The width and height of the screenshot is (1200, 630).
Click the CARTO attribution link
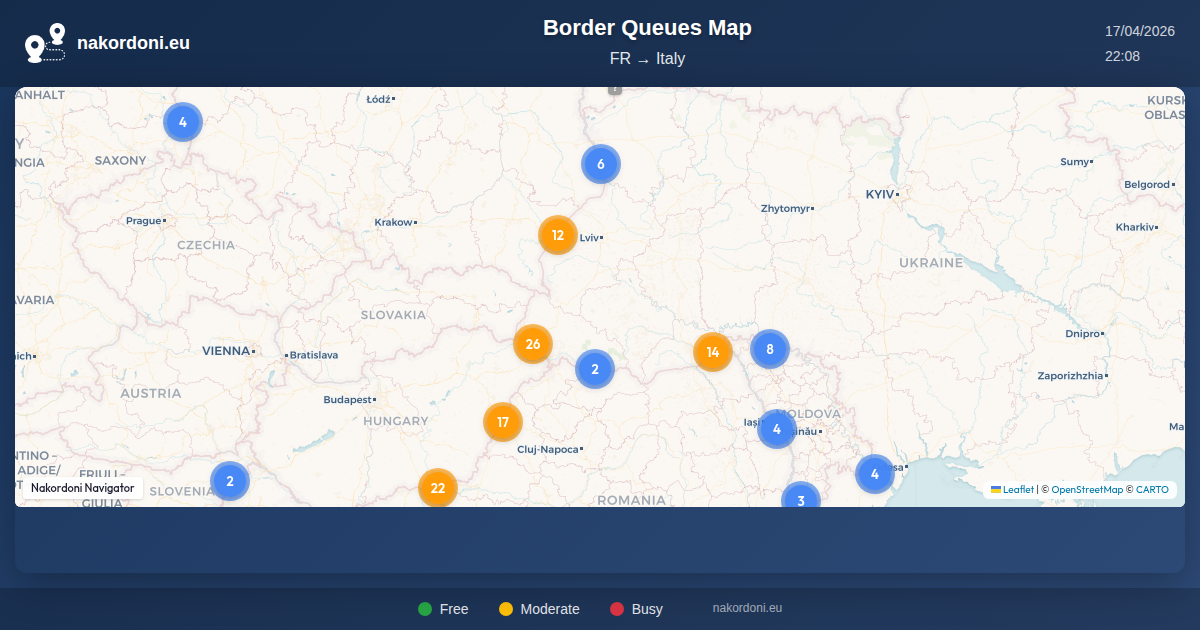(1152, 490)
